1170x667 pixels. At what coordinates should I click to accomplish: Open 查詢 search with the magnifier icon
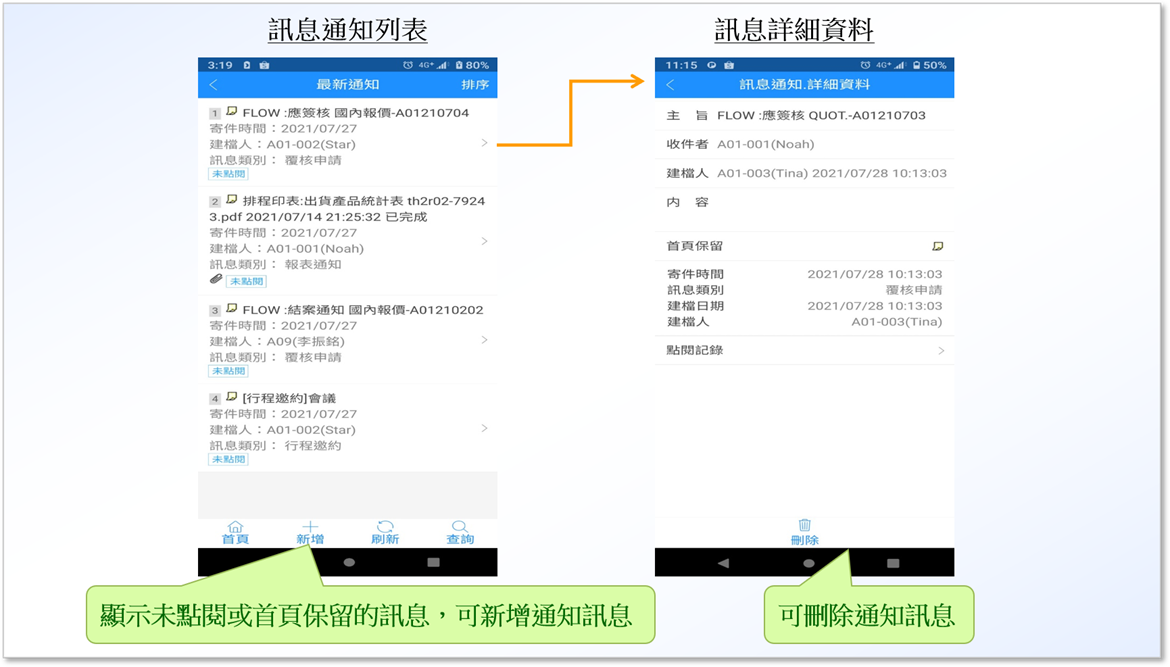(x=460, y=527)
